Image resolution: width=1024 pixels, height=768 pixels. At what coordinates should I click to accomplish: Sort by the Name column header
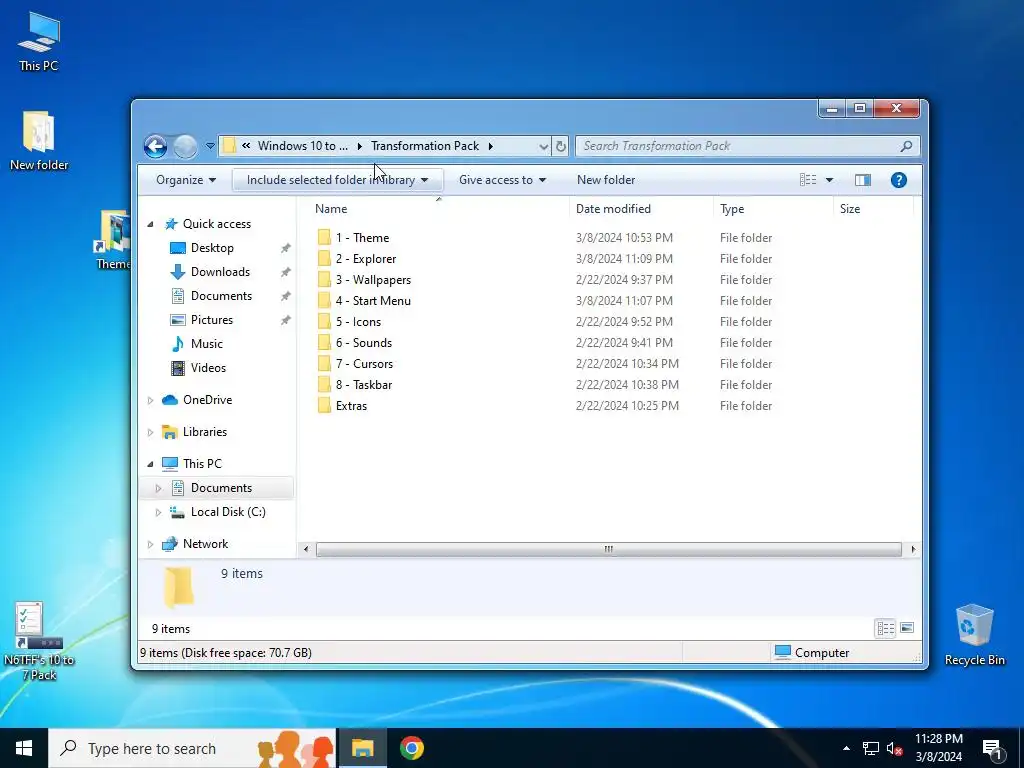coord(330,209)
